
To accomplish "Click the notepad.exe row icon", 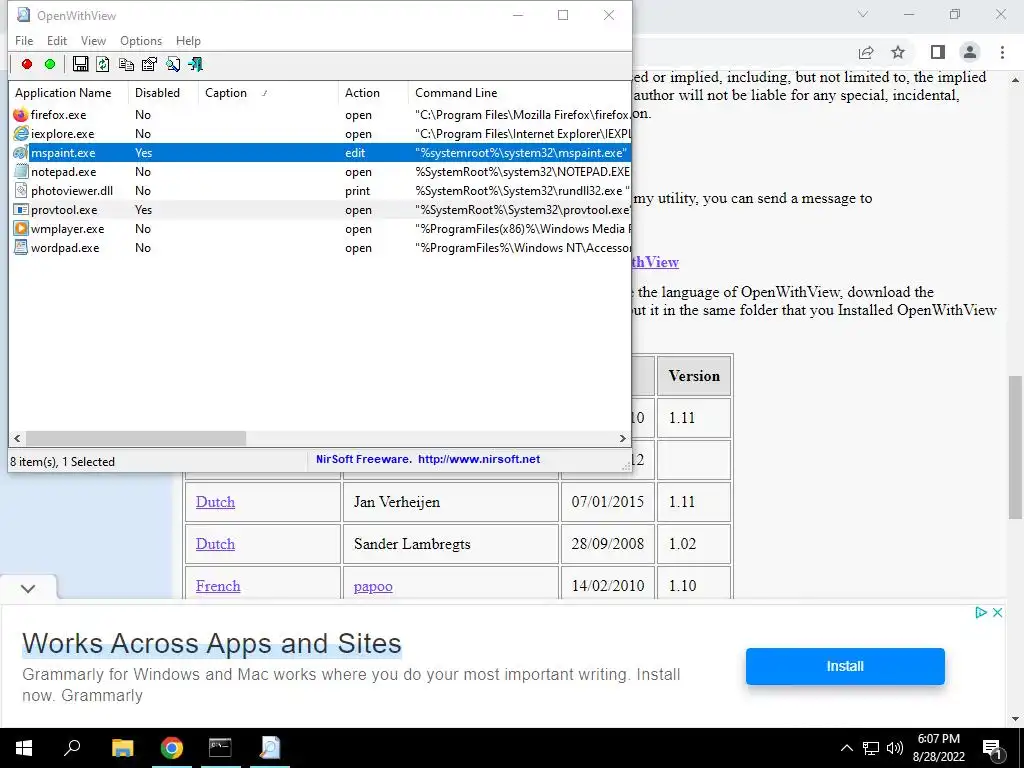I will coord(21,172).
